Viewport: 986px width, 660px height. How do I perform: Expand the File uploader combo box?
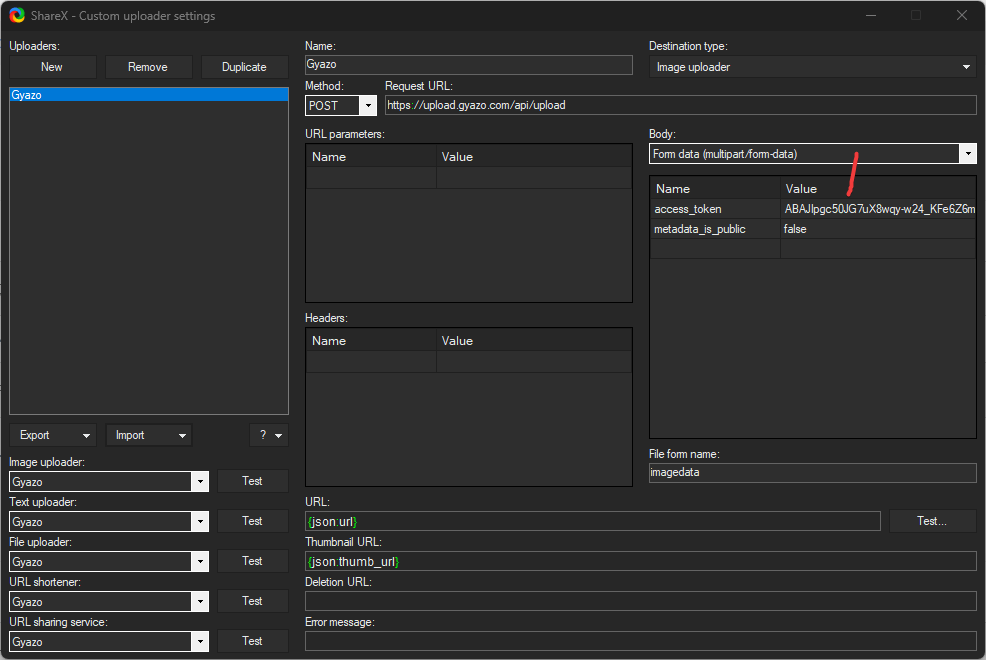click(200, 562)
